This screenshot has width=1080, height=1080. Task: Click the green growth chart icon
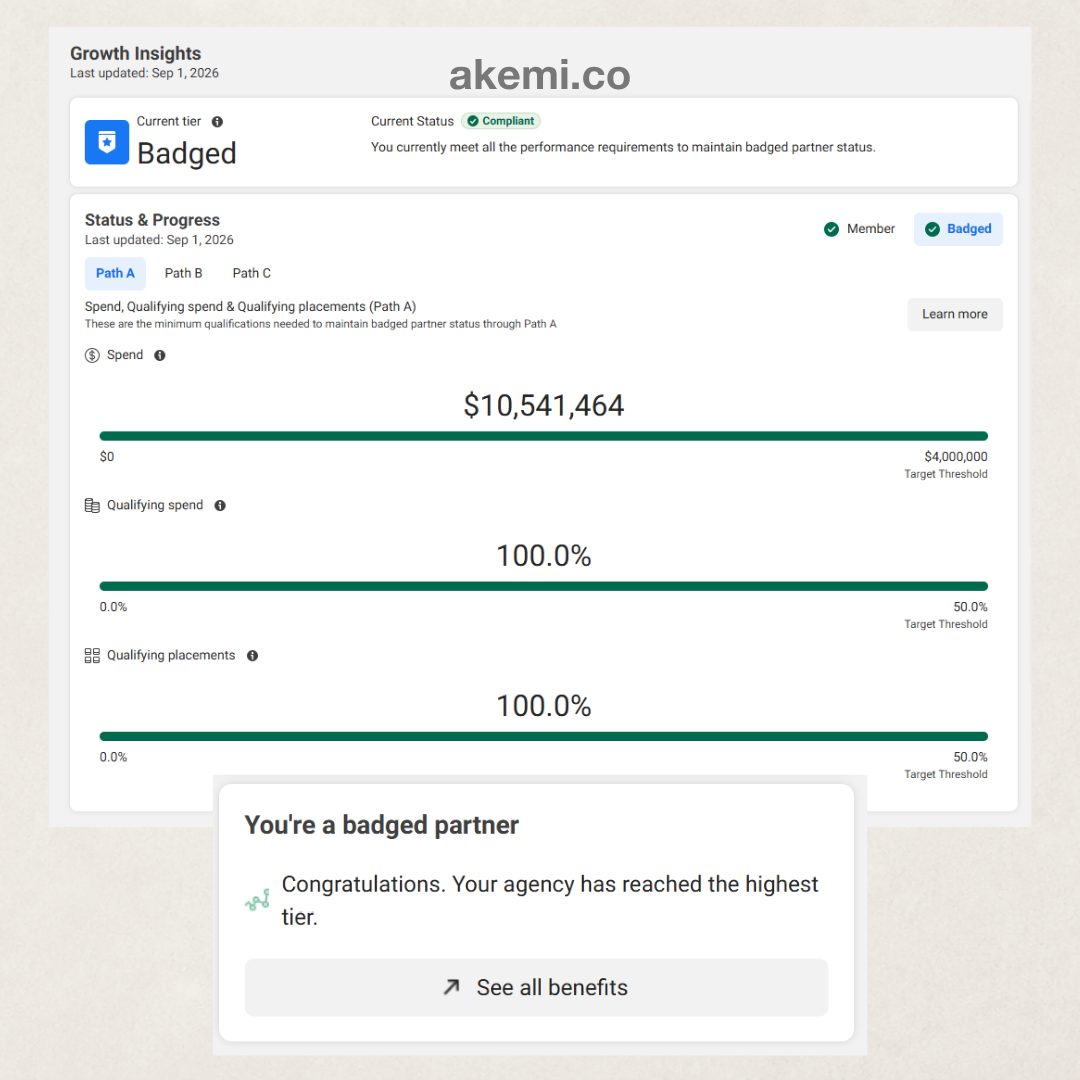(x=258, y=900)
